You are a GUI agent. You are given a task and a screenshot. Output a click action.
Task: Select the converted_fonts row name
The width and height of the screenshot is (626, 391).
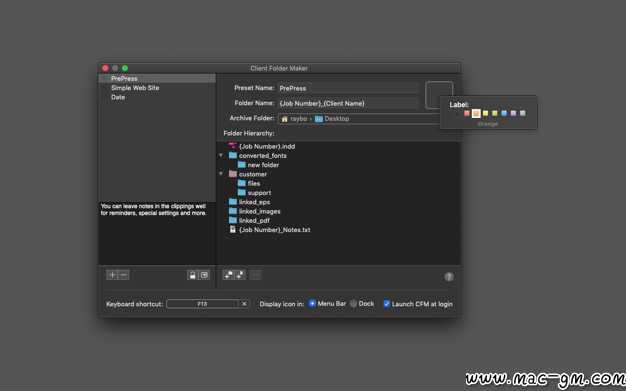click(263, 156)
